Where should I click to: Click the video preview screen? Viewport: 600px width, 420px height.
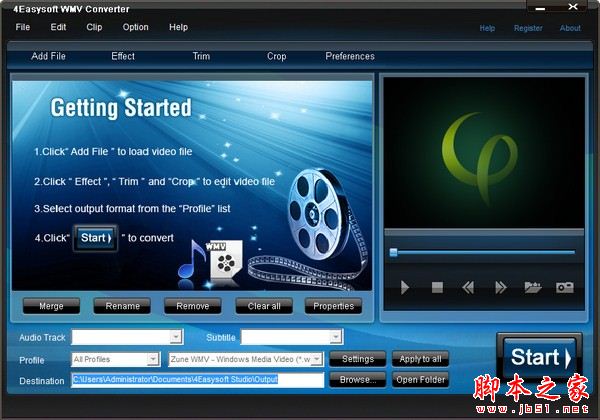tap(484, 152)
